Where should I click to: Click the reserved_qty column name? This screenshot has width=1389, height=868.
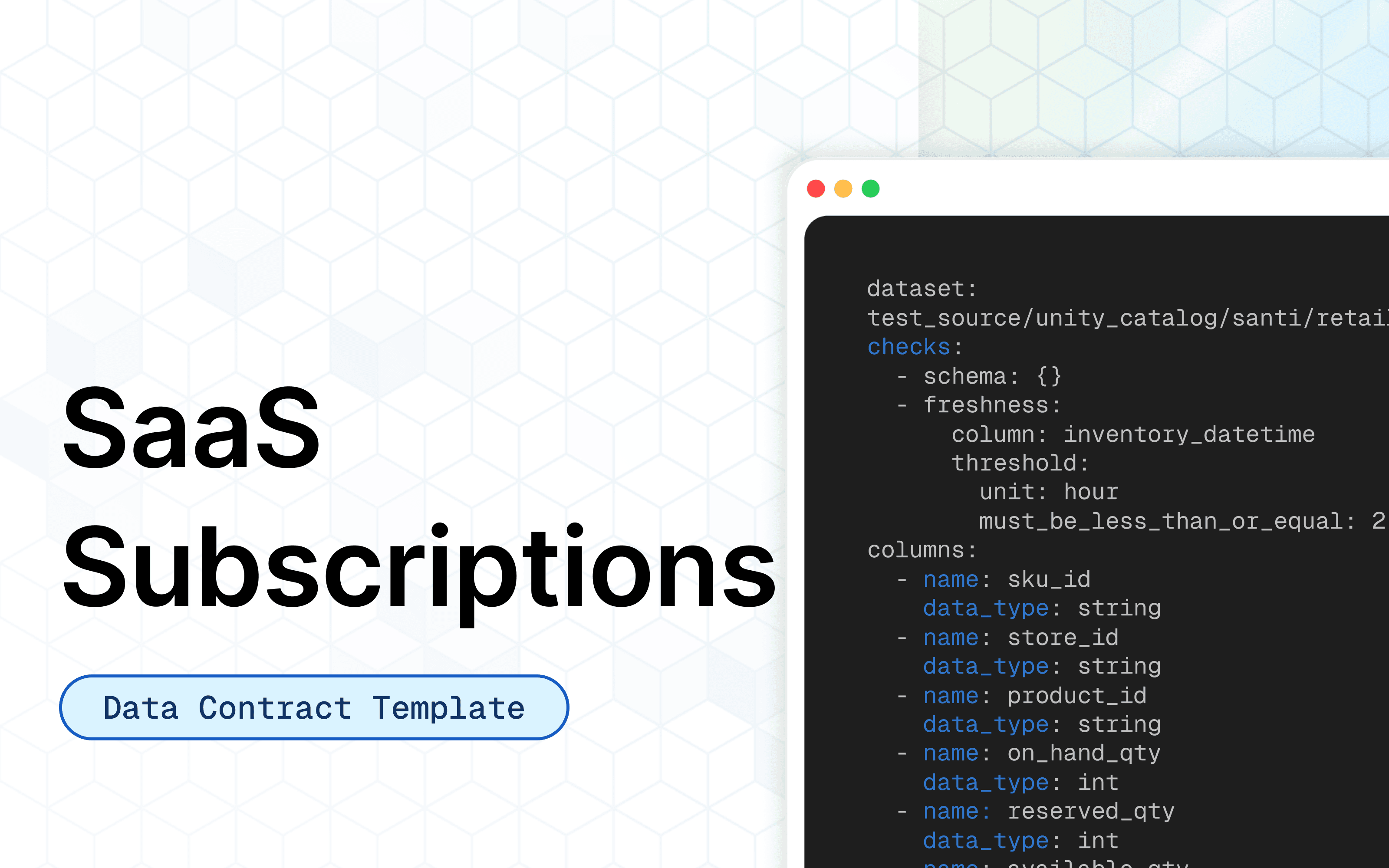tap(1090, 811)
